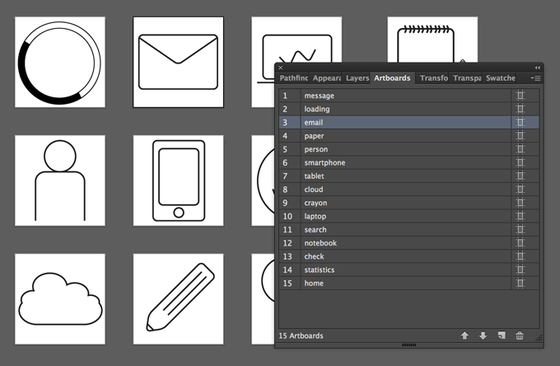Open artboard options icon for tablet
This screenshot has width=560, height=366.
pyautogui.click(x=520, y=176)
